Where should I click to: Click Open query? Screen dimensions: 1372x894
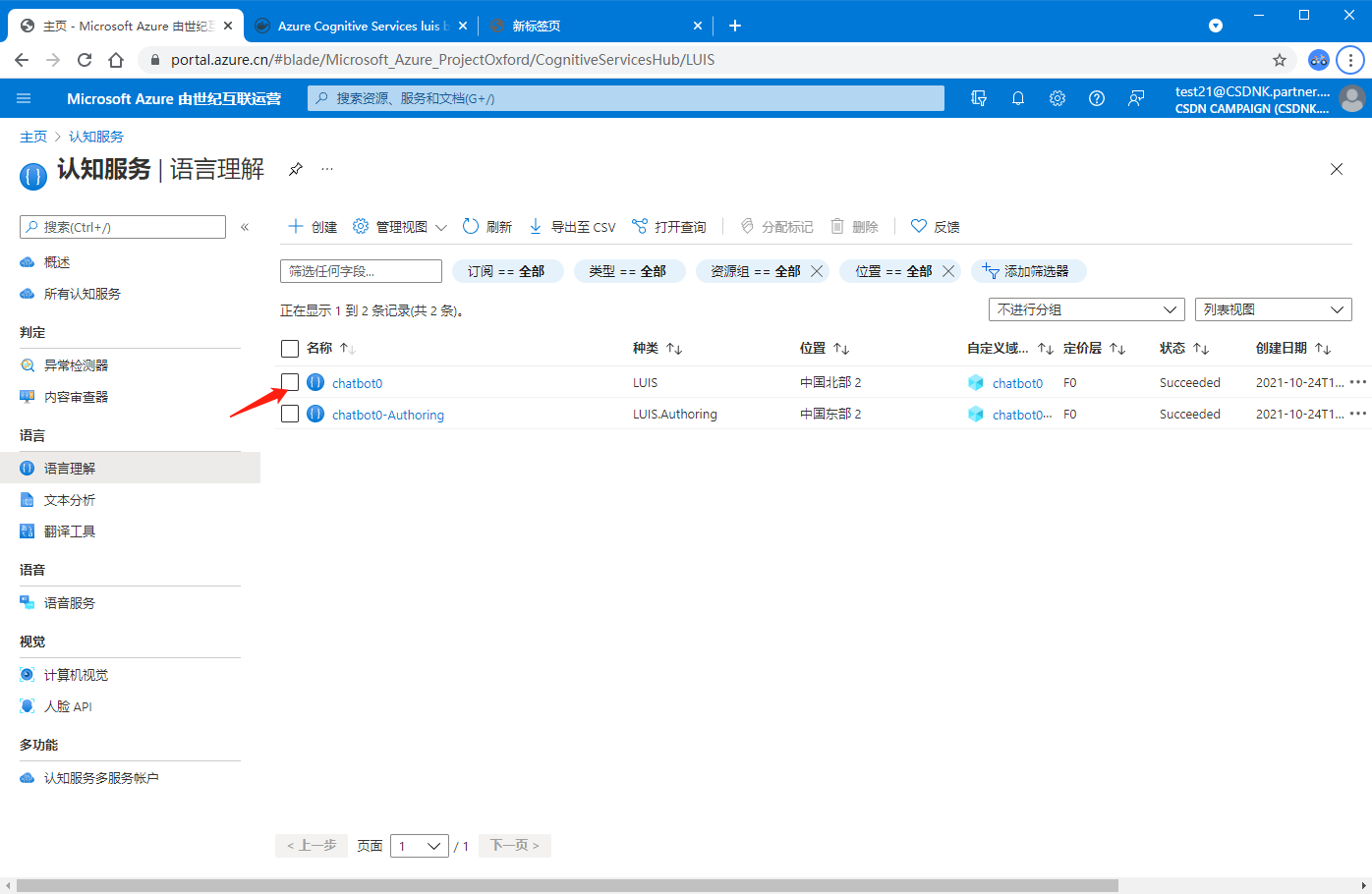[668, 227]
